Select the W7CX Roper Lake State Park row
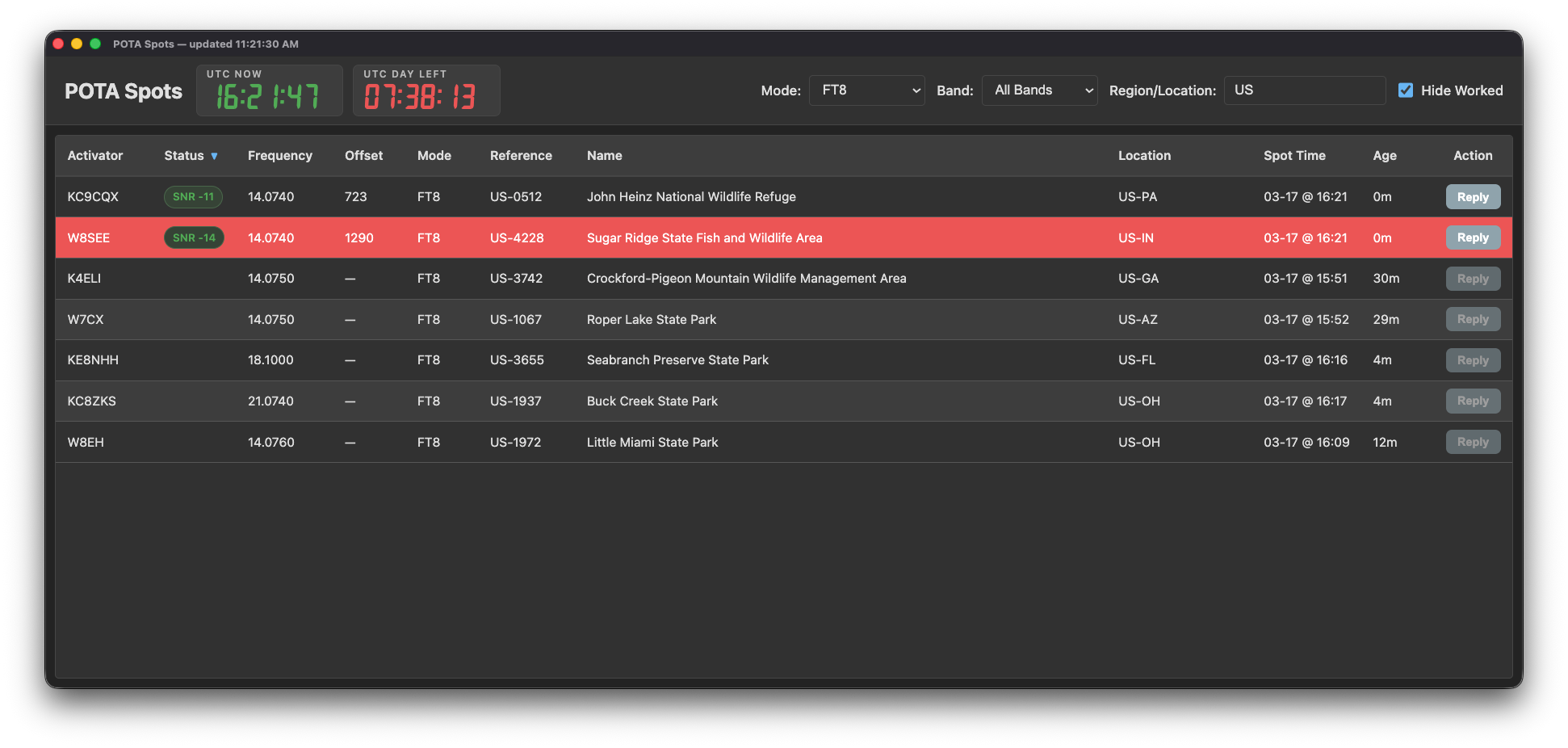The image size is (1568, 748). (651, 320)
